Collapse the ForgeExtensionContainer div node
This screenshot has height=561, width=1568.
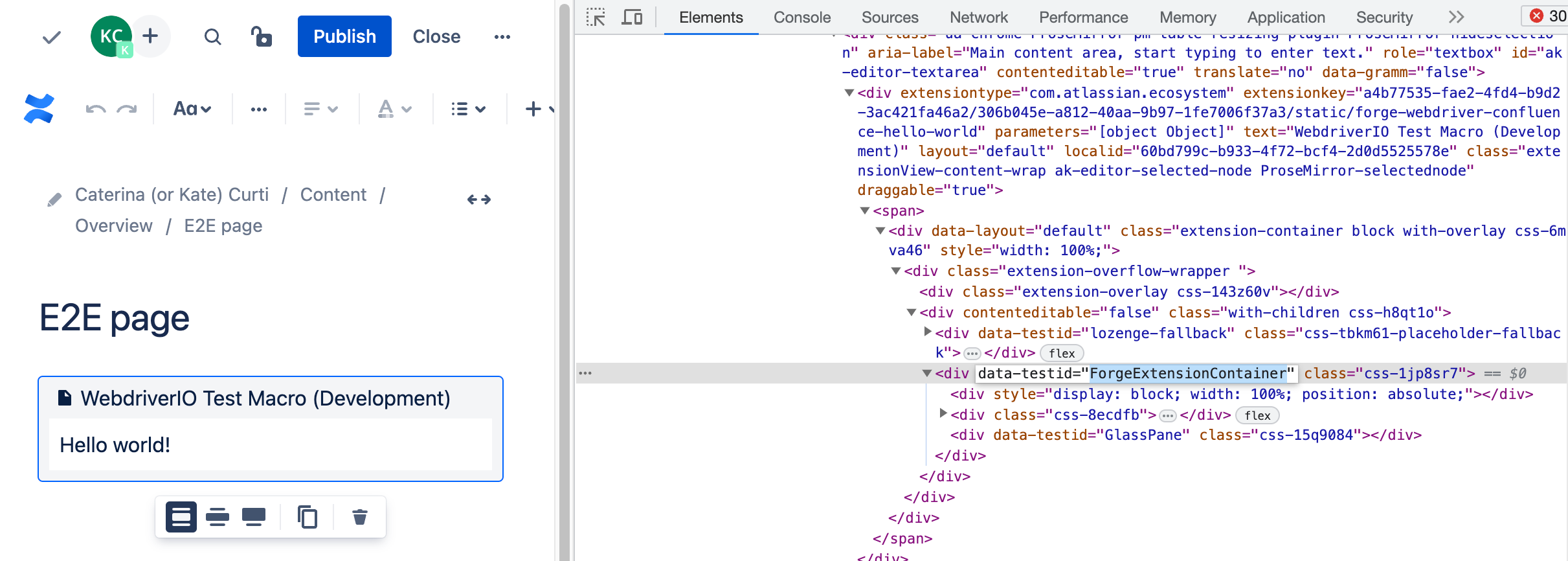927,374
